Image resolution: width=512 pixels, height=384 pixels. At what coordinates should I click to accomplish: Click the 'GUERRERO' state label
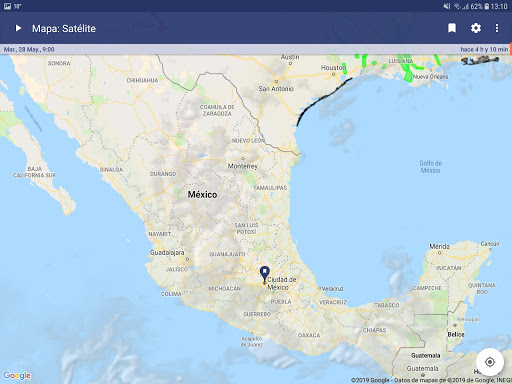click(257, 314)
